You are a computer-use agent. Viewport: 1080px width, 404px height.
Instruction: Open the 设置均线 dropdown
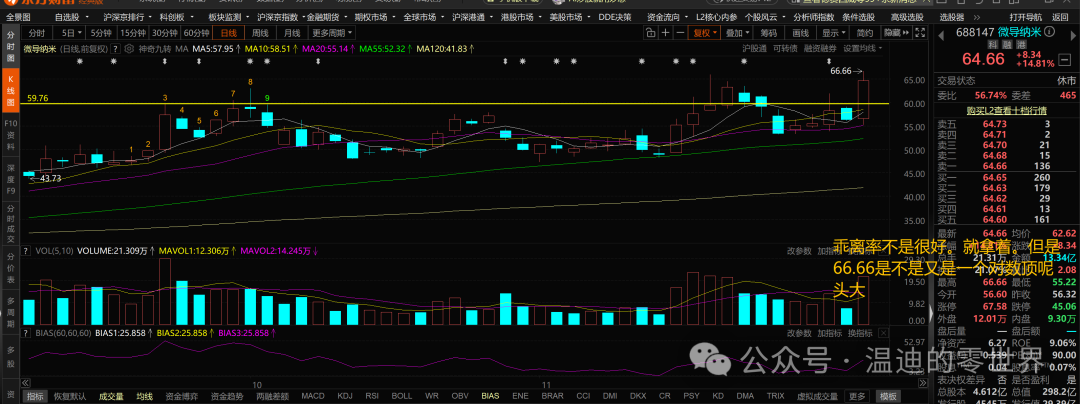(862, 48)
